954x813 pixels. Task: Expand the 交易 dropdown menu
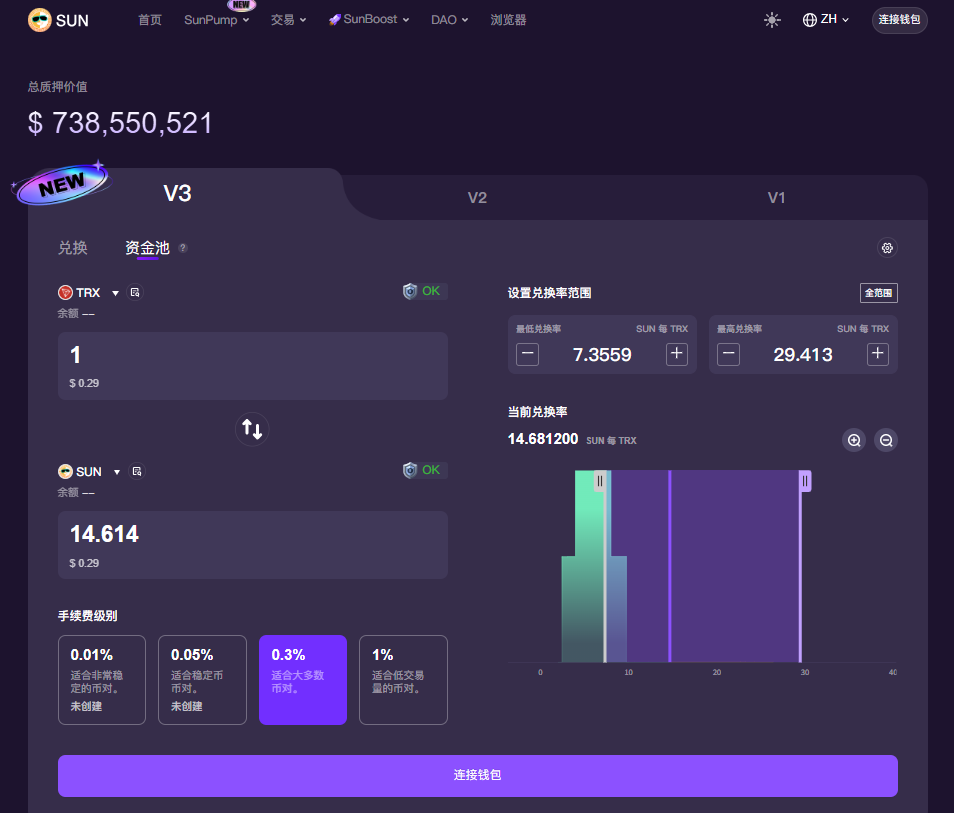point(288,20)
